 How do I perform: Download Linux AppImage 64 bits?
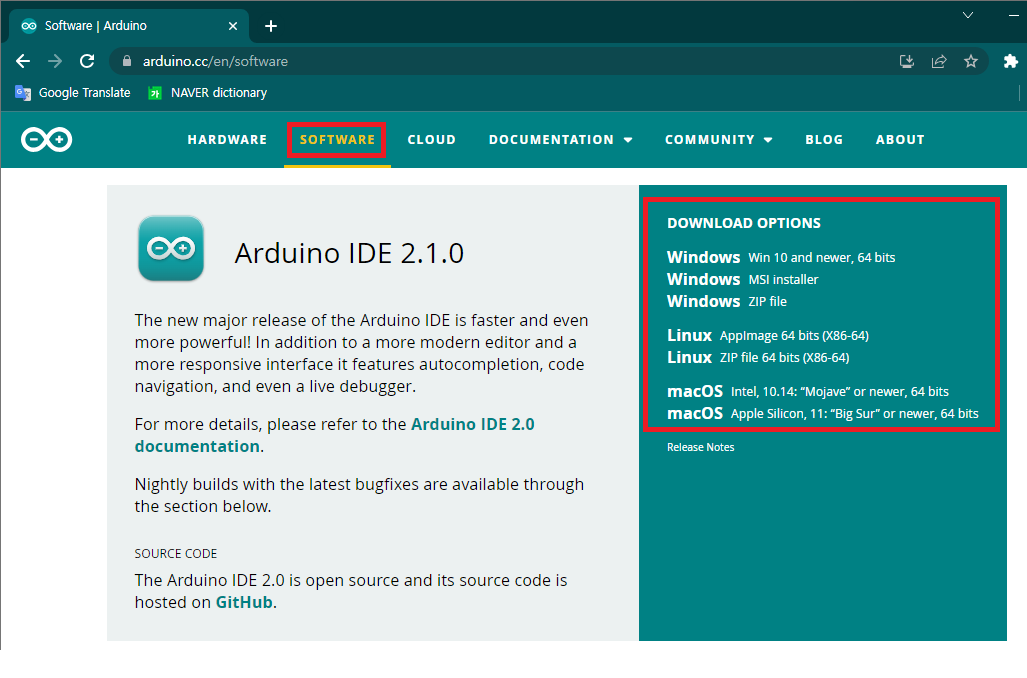pyautogui.click(x=768, y=336)
